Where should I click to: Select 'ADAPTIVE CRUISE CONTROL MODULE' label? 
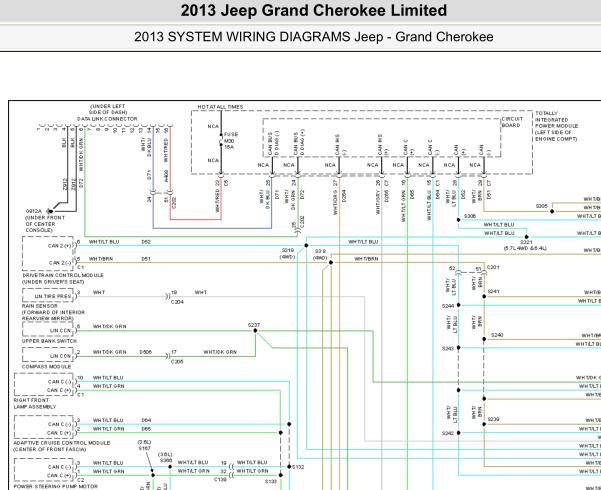click(62, 443)
